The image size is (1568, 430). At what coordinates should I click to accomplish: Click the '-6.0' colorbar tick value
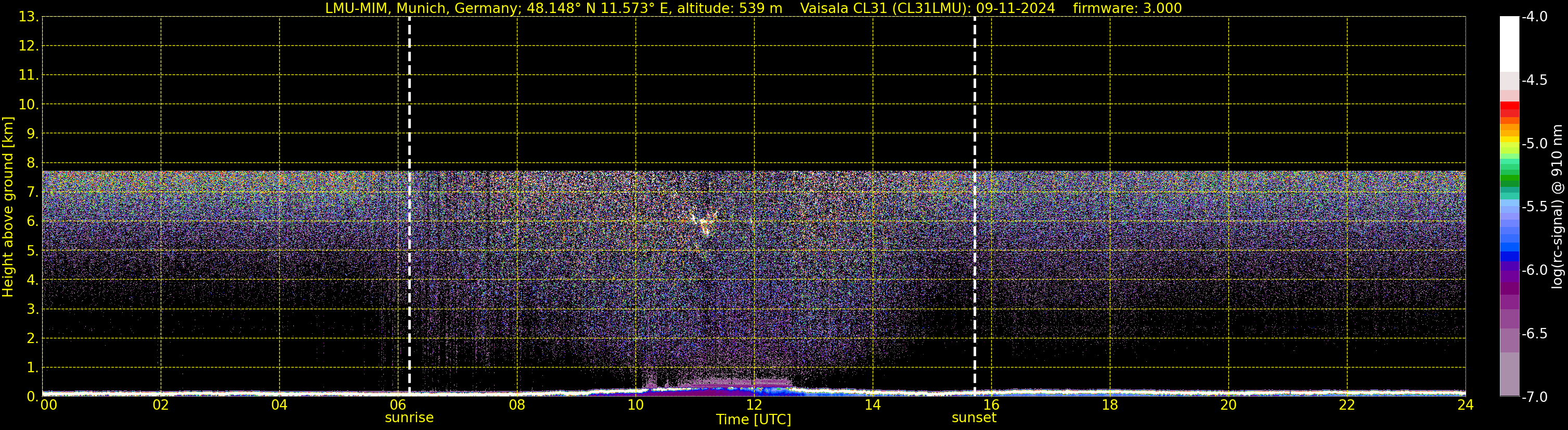click(1534, 270)
